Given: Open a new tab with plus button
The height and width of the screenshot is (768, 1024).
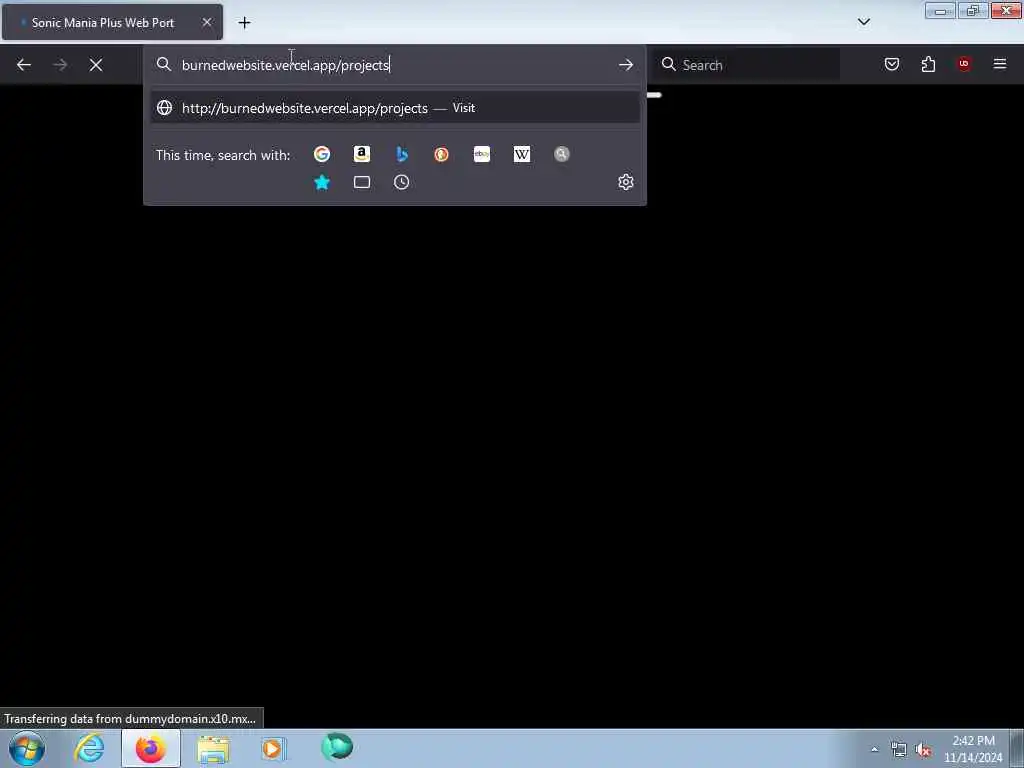Looking at the screenshot, I should pos(244,23).
